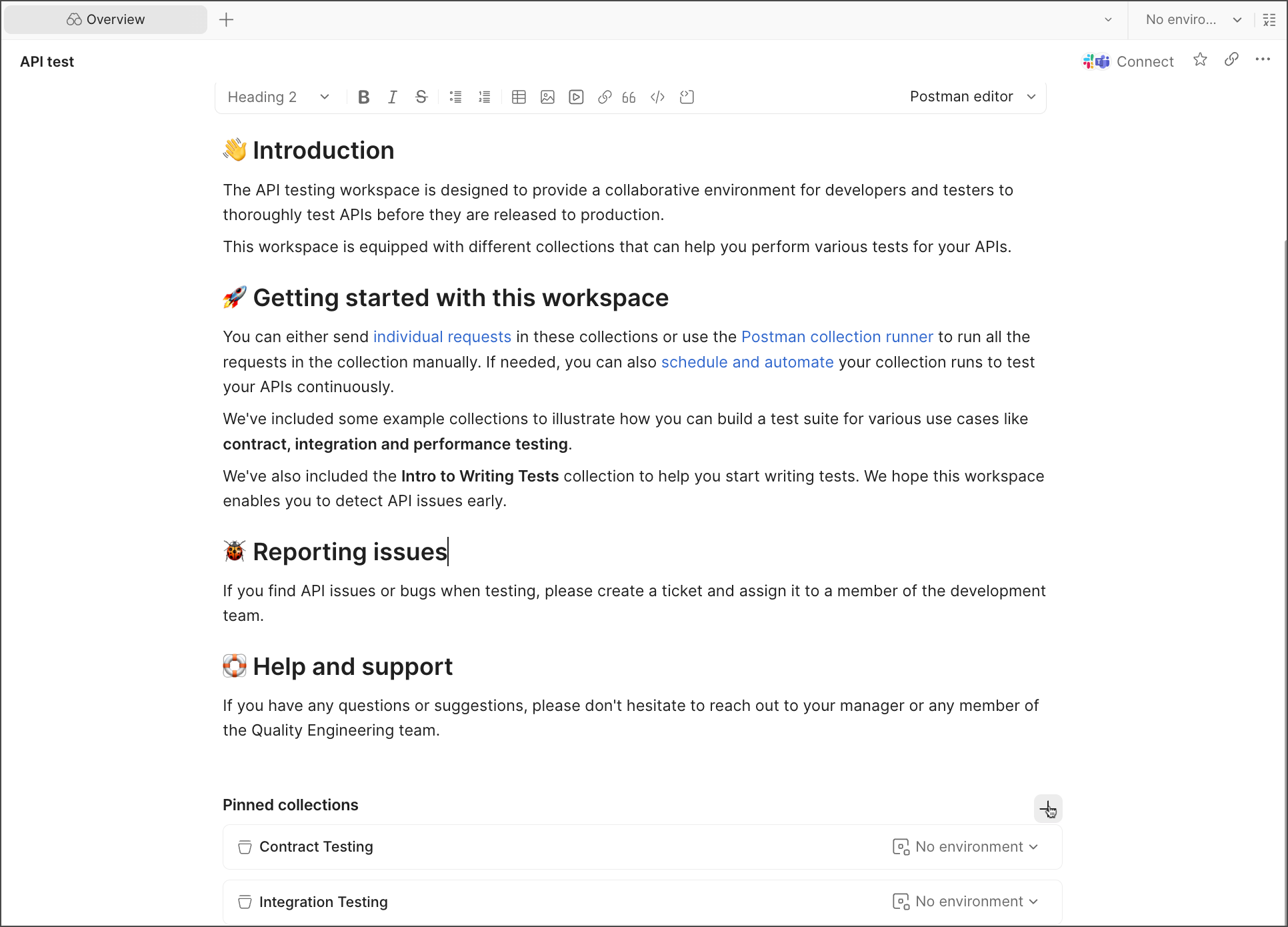Open the individual requests link
Viewport: 1288px width, 927px height.
pos(442,337)
